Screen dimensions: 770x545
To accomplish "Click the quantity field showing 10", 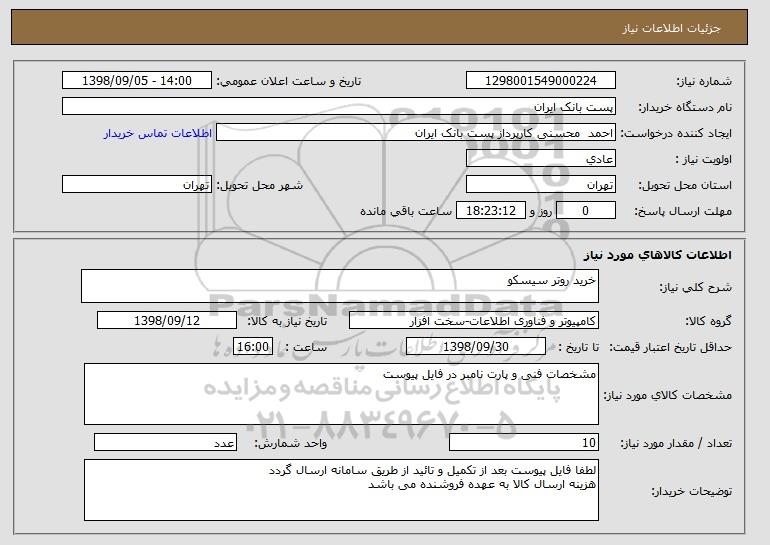I will 524,442.
